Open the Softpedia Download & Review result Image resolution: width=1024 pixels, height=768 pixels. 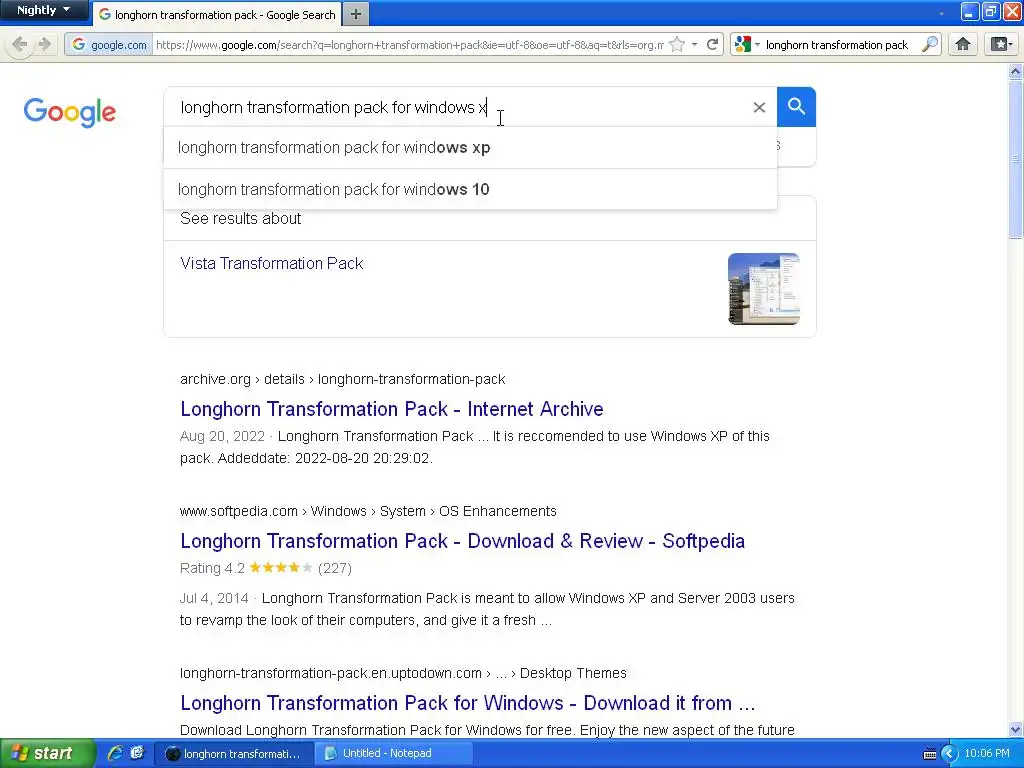(x=462, y=541)
